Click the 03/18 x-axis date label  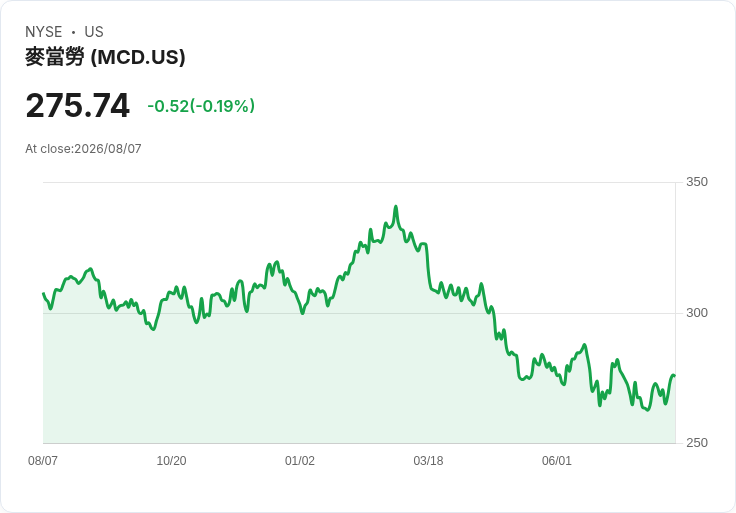tap(428, 460)
